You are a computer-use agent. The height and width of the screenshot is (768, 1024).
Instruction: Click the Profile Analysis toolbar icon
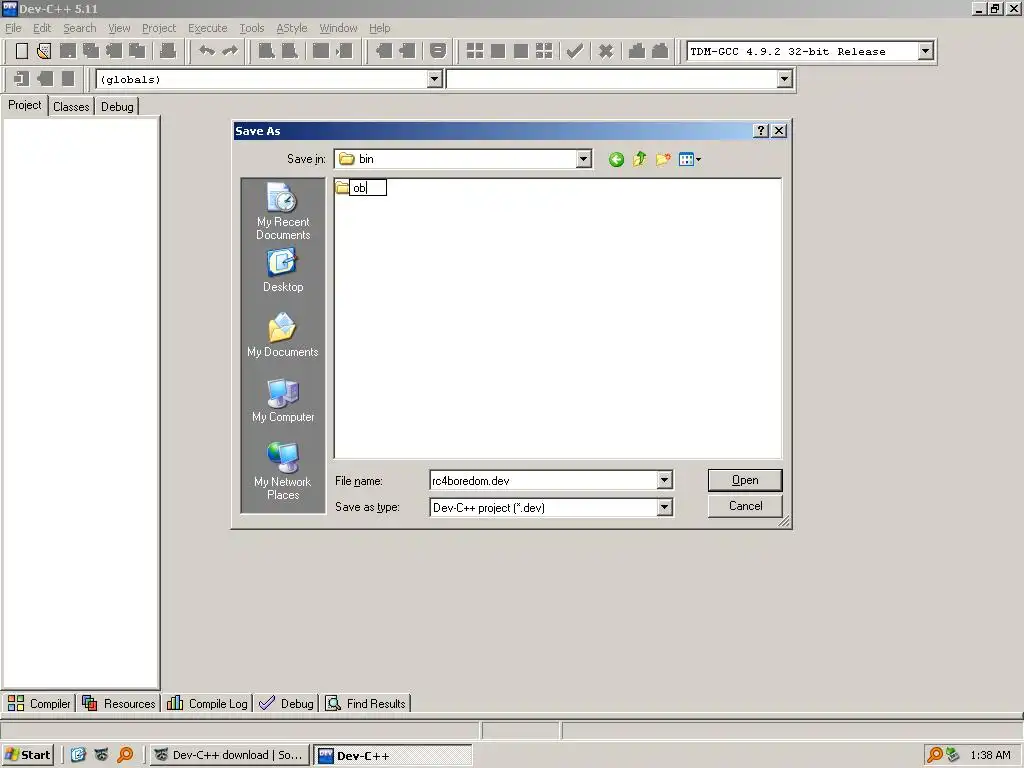click(637, 51)
